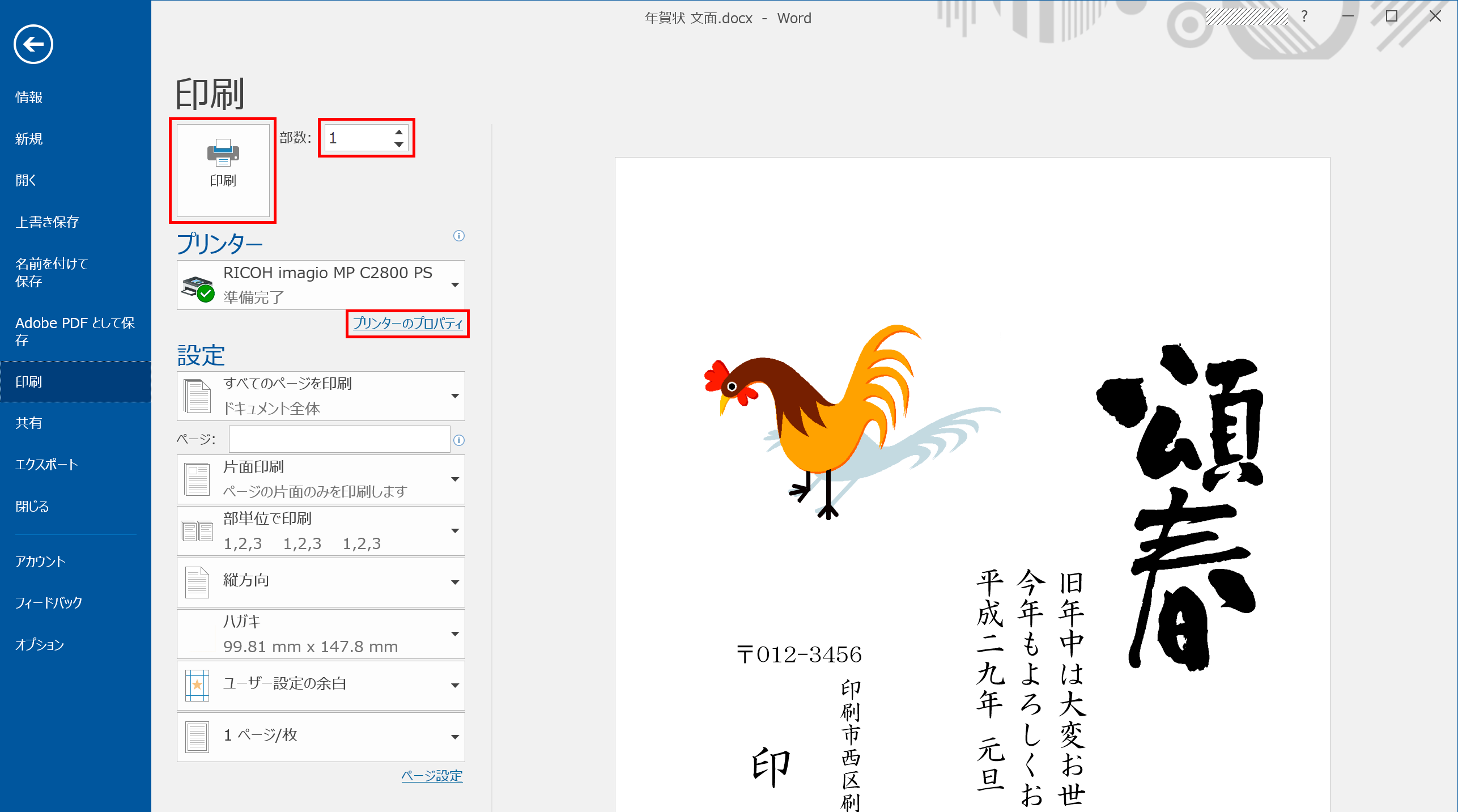The image size is (1458, 812).
Task: Click the portrait orientation page icon
Action: coord(197,583)
